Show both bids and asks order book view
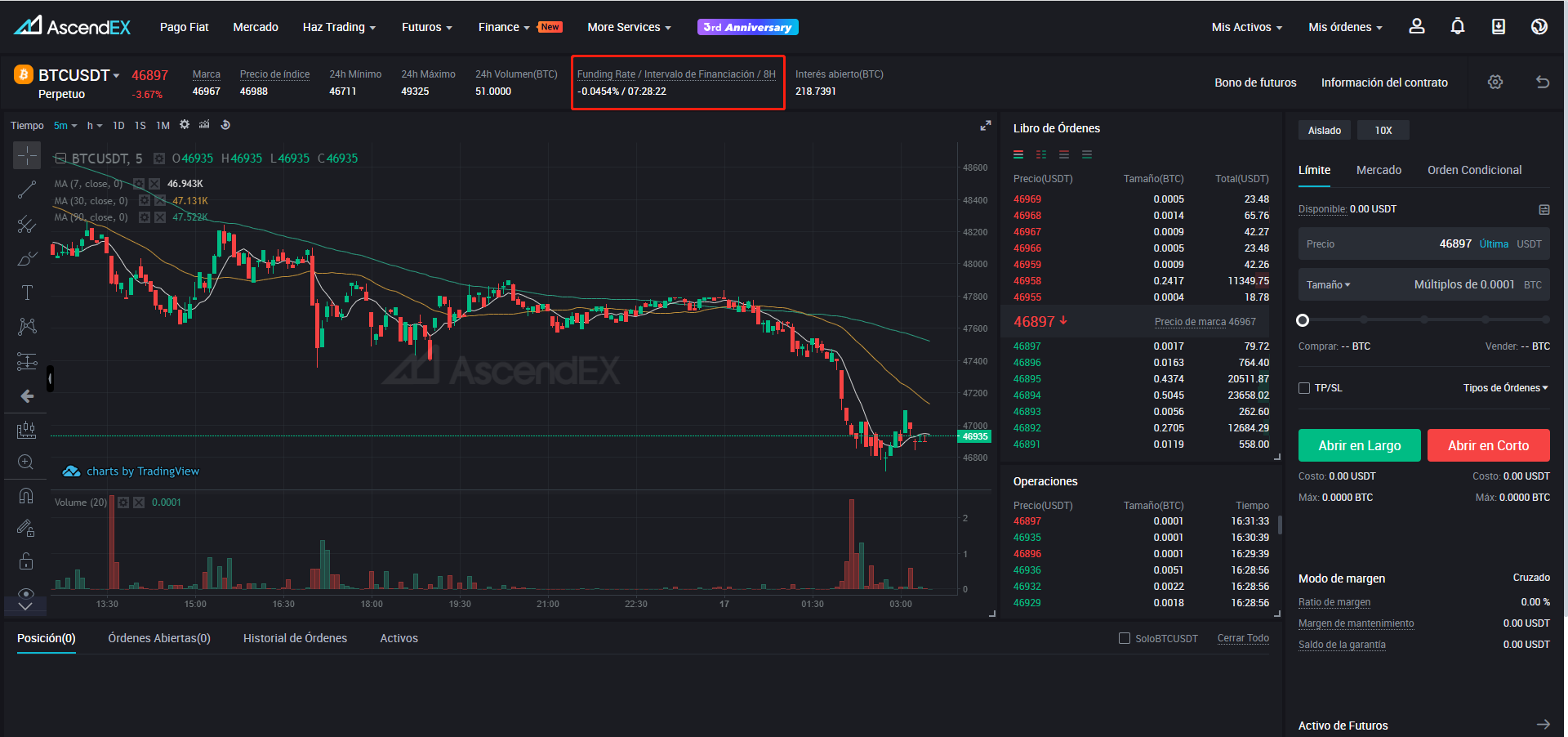 pos(1018,154)
